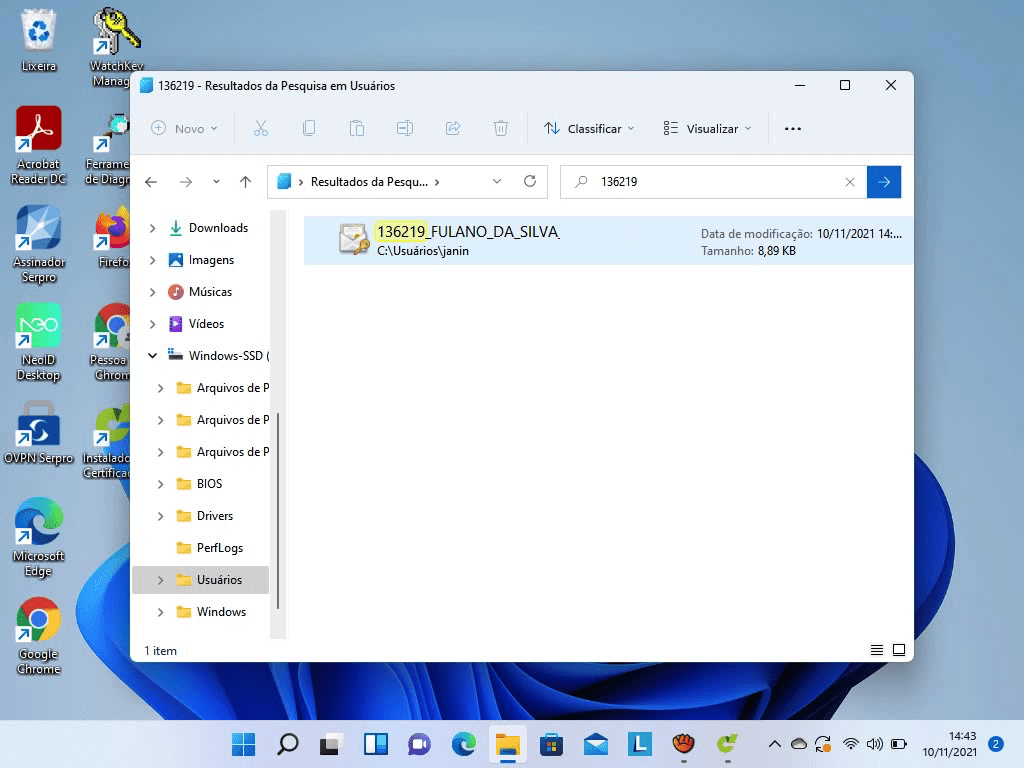Click the Delete trash icon
The height and width of the screenshot is (768, 1024).
click(501, 128)
